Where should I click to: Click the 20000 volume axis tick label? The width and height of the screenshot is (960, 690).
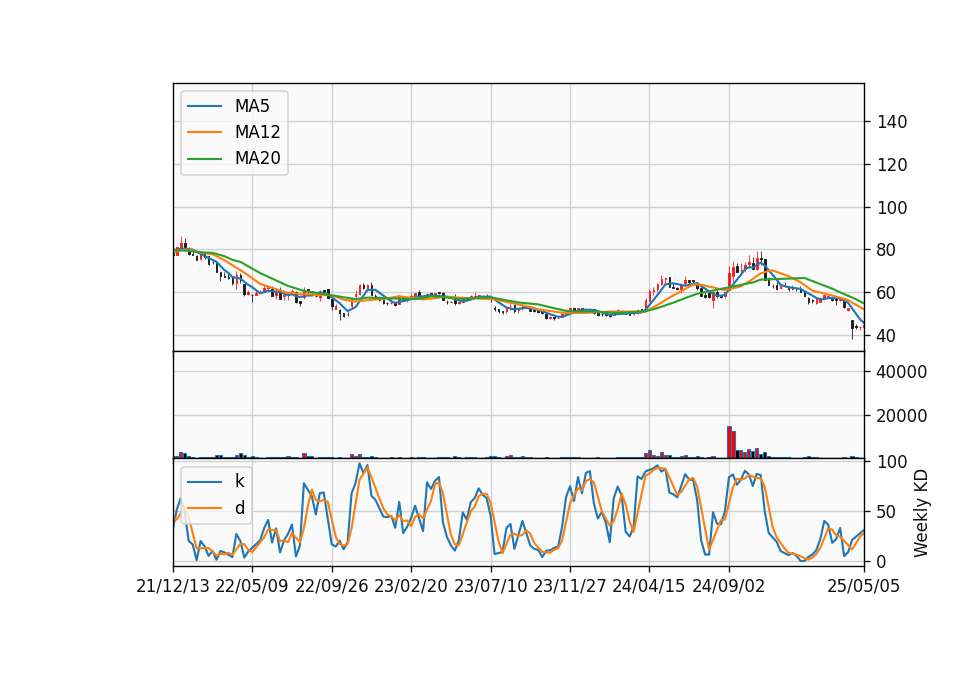(902, 416)
